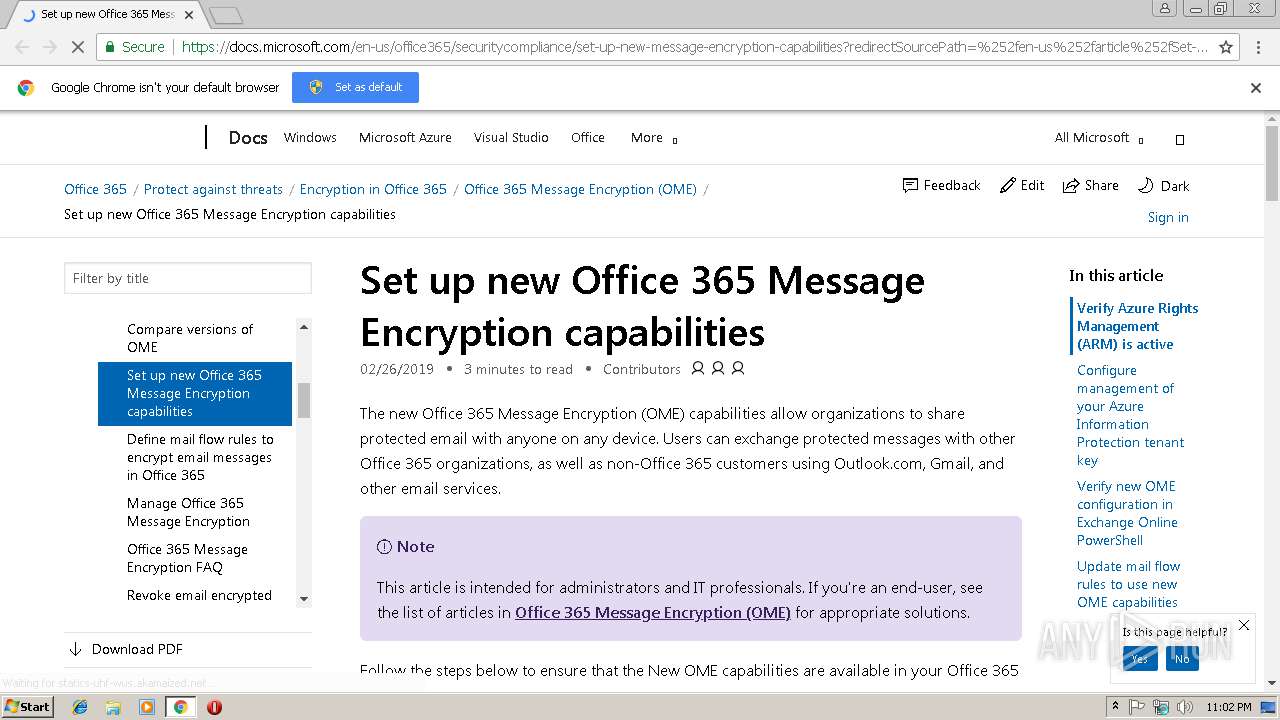Dismiss the default browser notification bar

pos(1256,88)
